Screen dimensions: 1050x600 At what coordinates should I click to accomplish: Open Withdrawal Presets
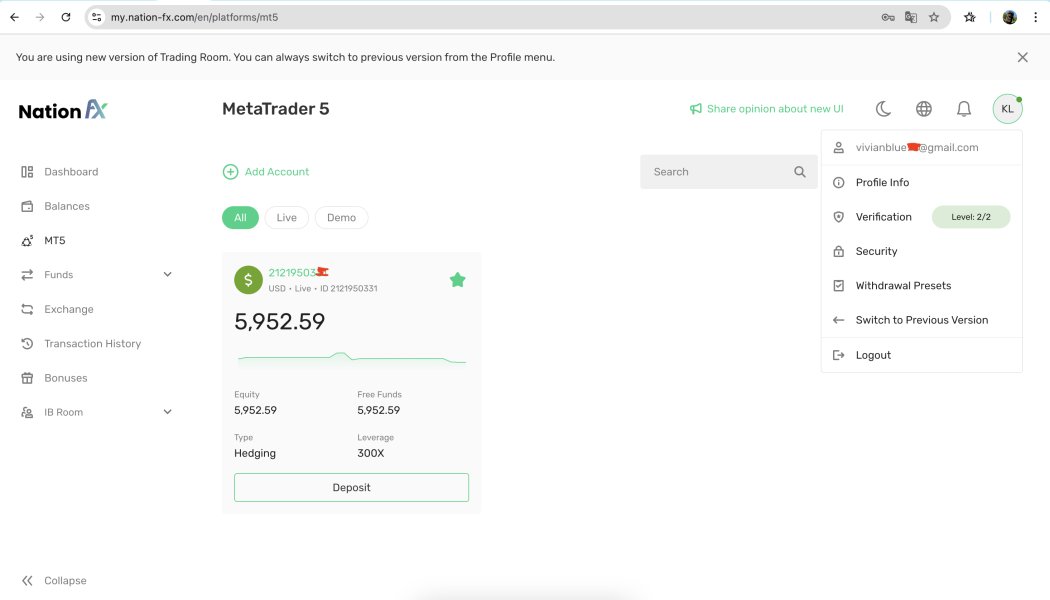(x=921, y=285)
